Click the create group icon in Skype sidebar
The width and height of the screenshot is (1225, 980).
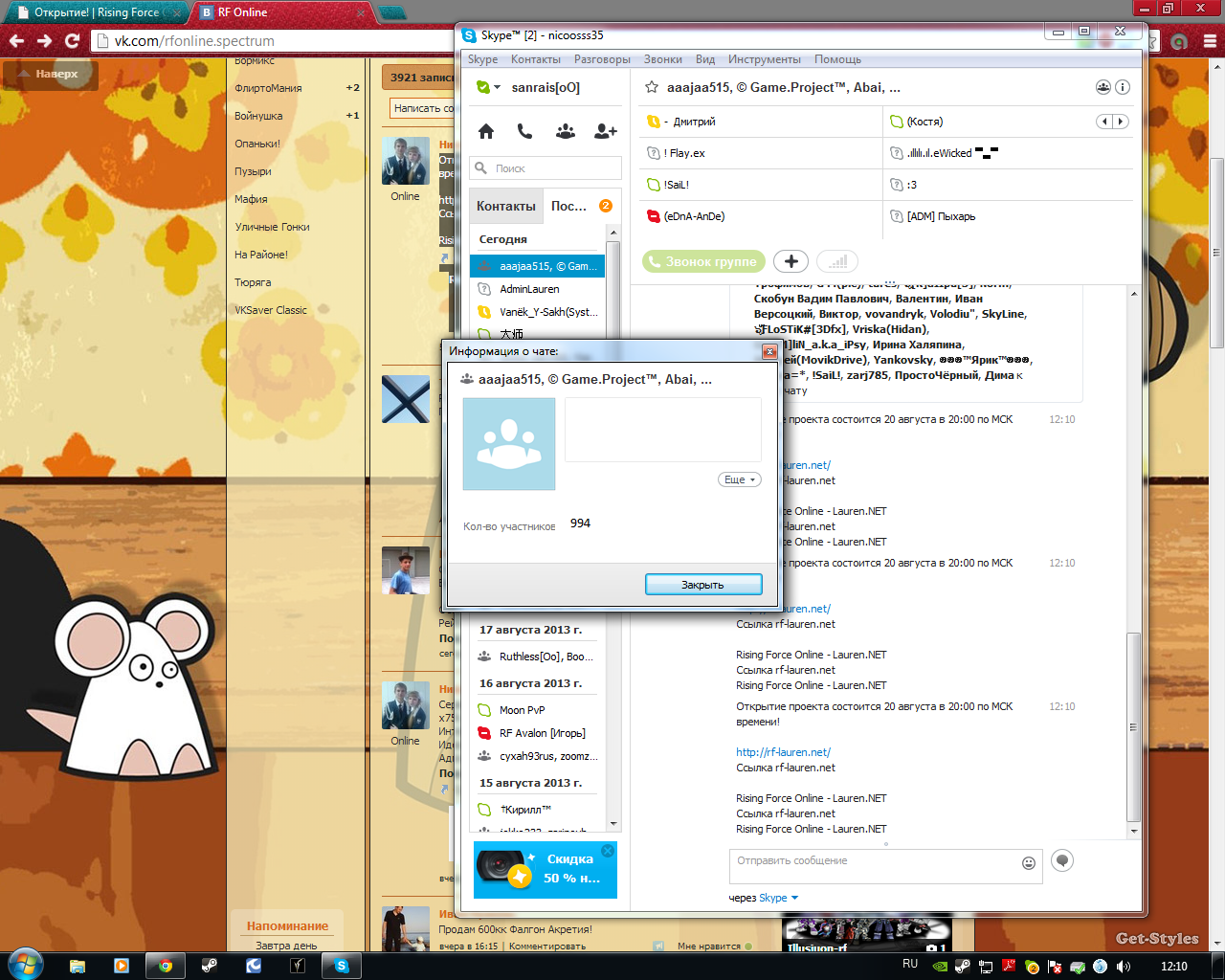pyautogui.click(x=566, y=131)
